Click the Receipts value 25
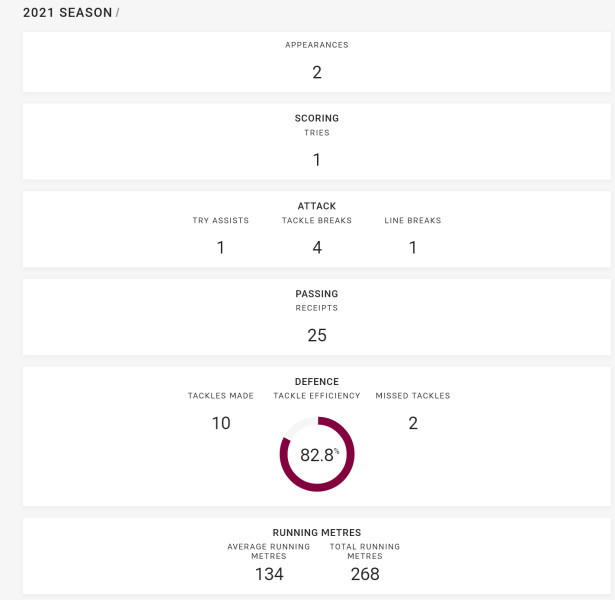Image resolution: width=615 pixels, height=600 pixels. [x=317, y=335]
